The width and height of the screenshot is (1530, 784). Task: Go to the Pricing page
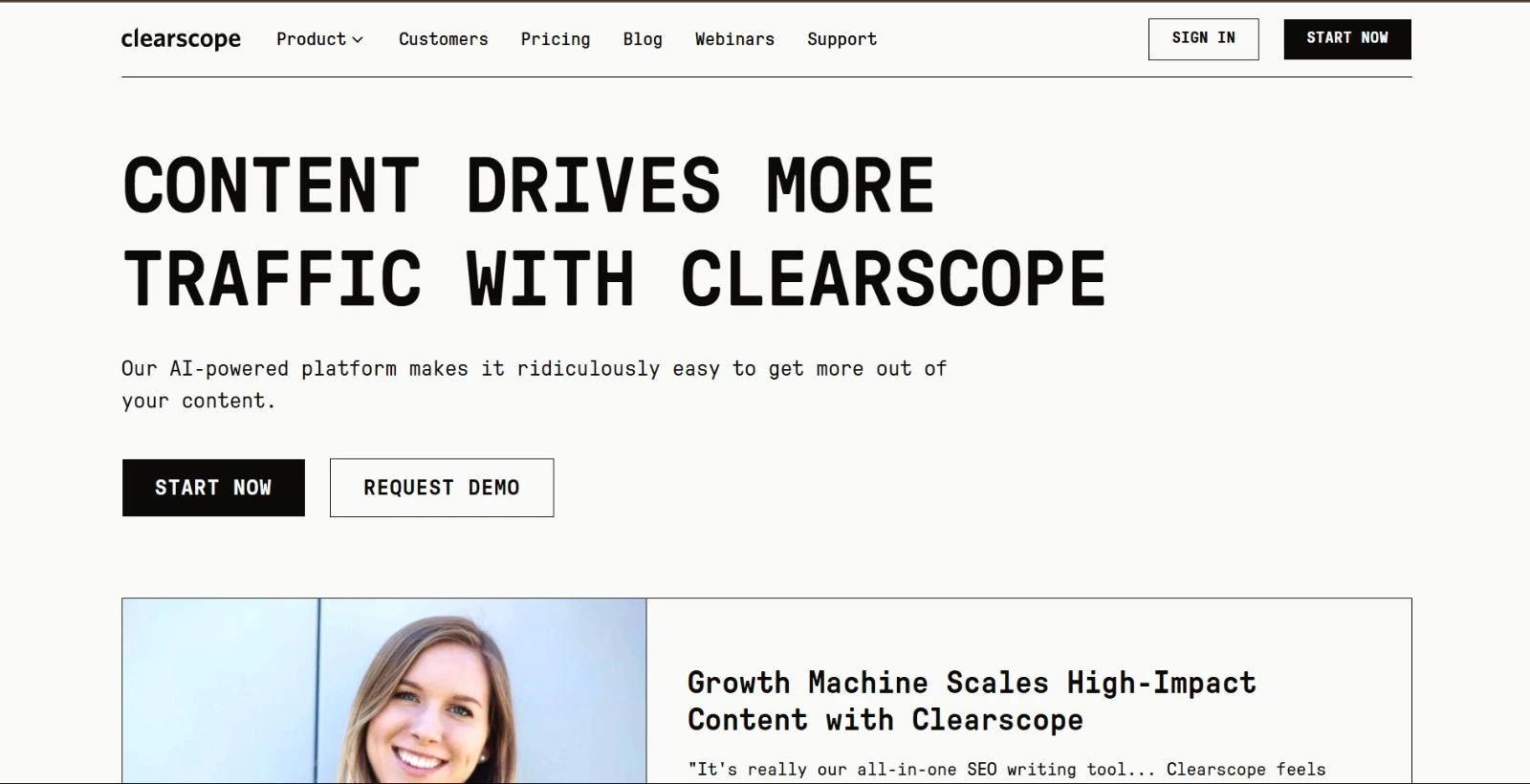pos(556,39)
